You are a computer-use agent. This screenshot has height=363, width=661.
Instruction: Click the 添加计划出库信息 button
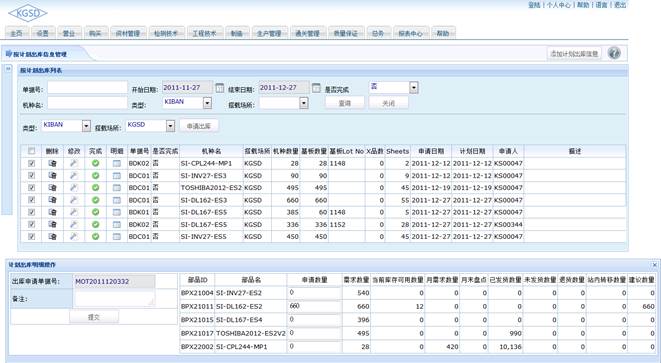click(574, 54)
